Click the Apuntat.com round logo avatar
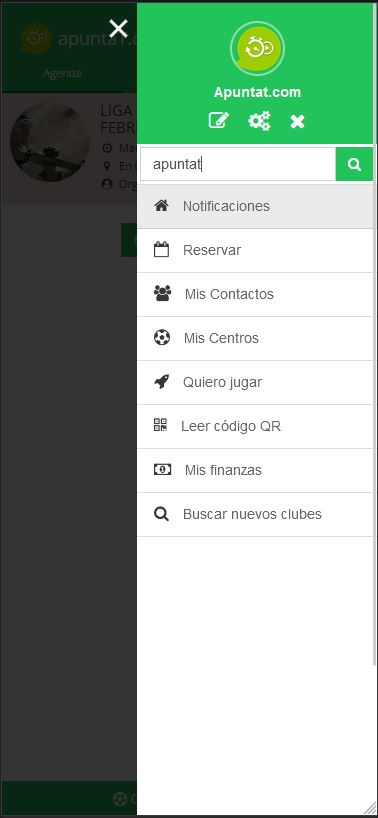The width and height of the screenshot is (378, 818). pyautogui.click(x=258, y=49)
